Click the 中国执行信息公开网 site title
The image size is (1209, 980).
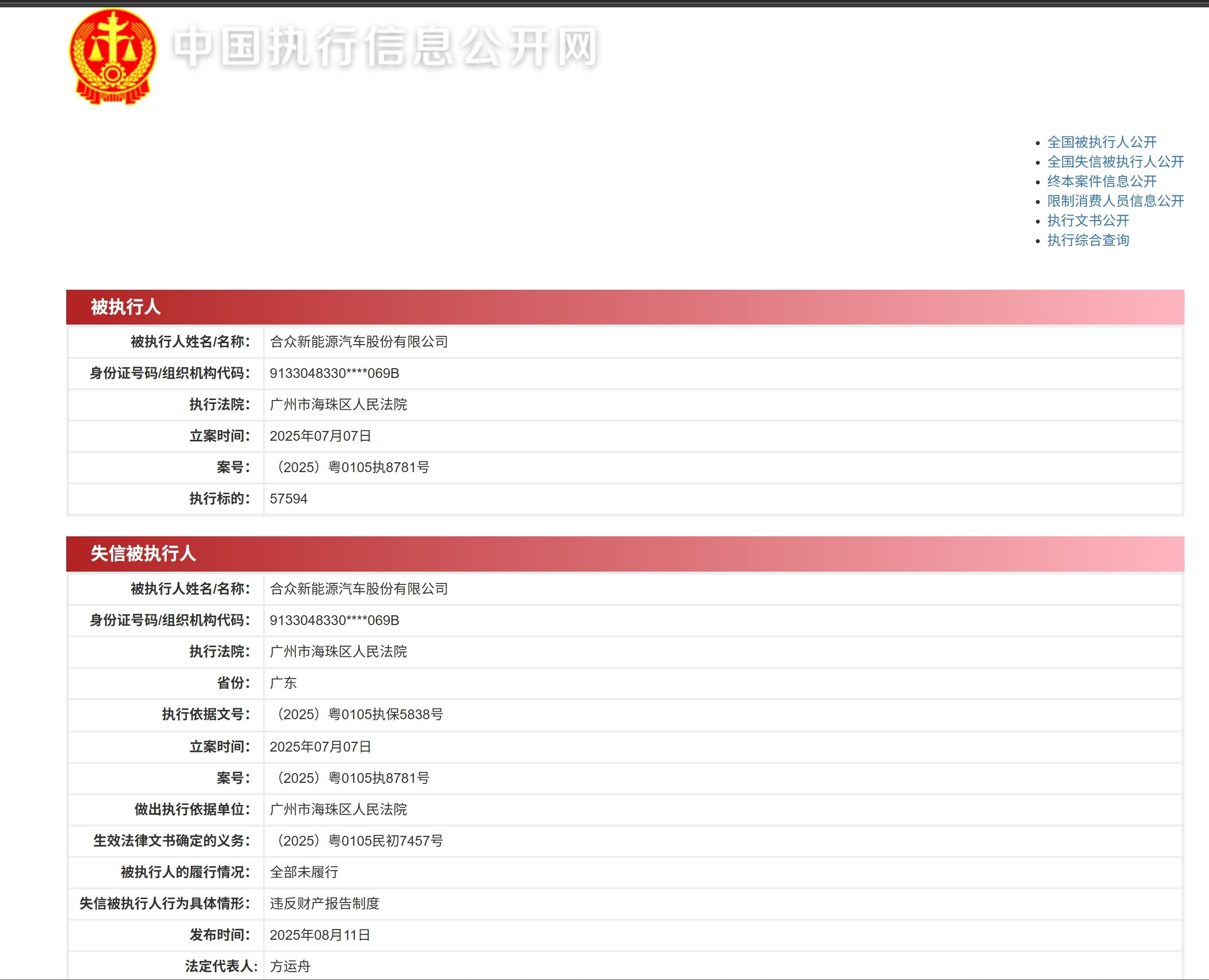coord(385,47)
